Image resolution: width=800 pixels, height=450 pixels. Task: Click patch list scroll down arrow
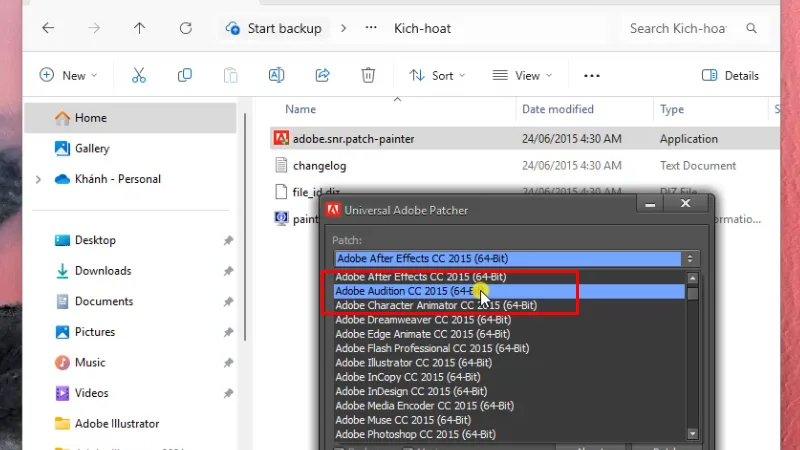692,434
